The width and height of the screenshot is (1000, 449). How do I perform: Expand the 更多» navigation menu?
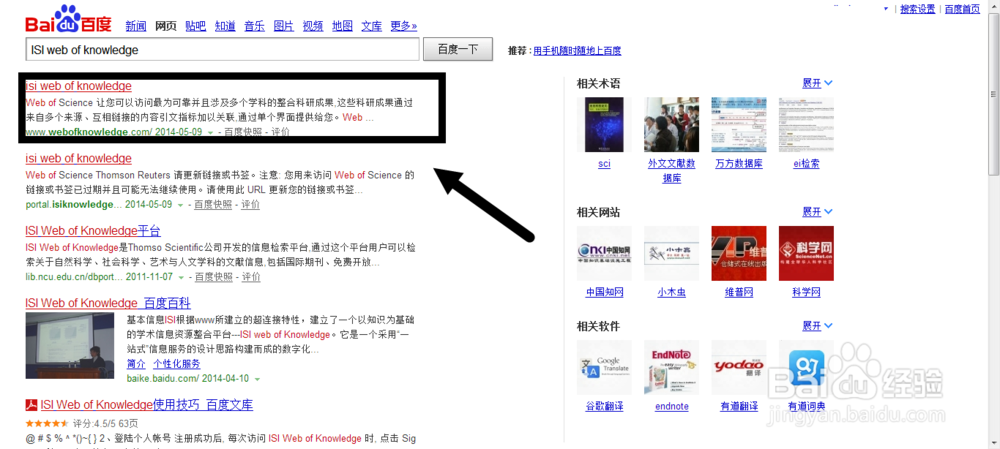404,26
